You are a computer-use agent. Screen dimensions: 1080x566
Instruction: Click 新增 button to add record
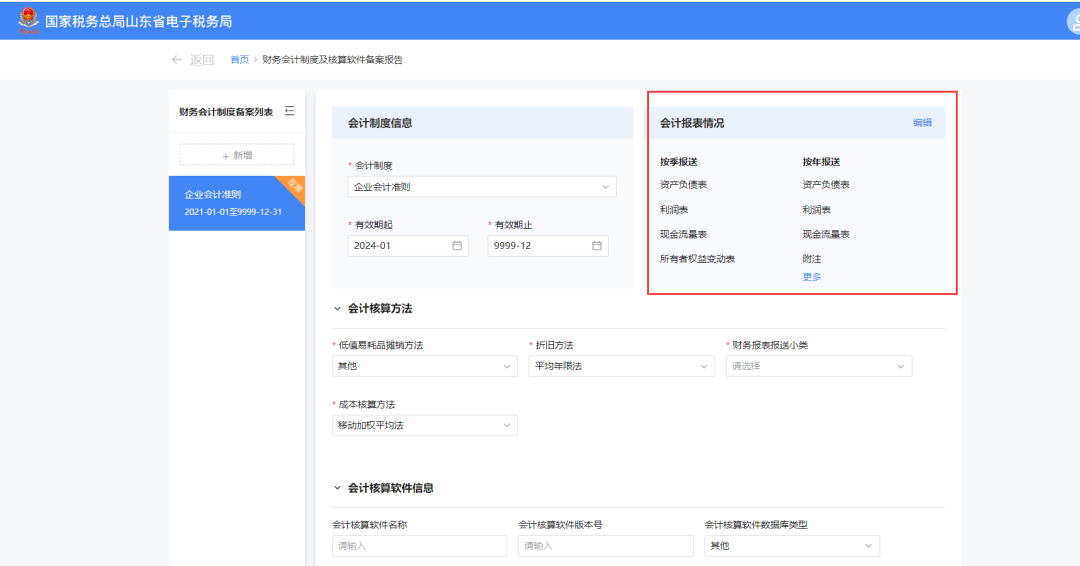237,155
